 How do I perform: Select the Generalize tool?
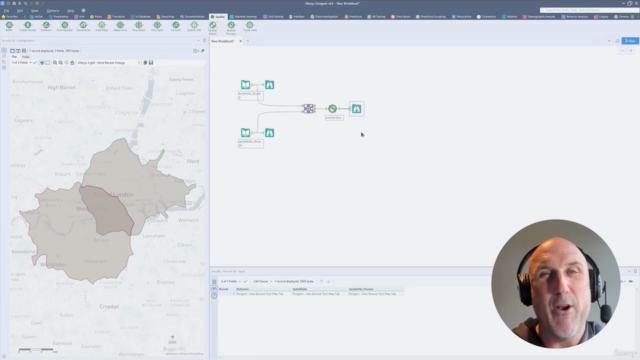pos(83,26)
